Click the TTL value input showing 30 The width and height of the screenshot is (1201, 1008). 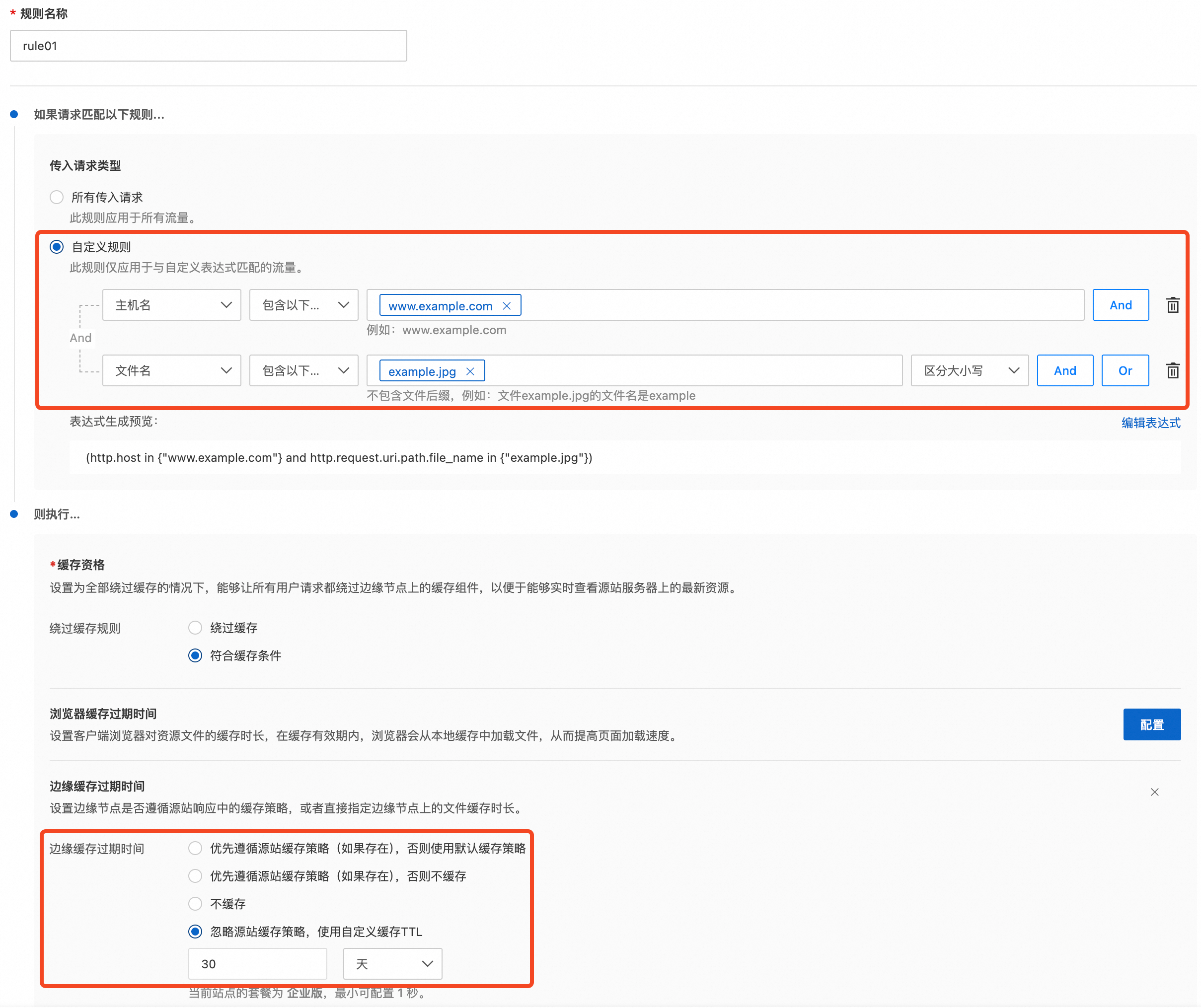(257, 964)
